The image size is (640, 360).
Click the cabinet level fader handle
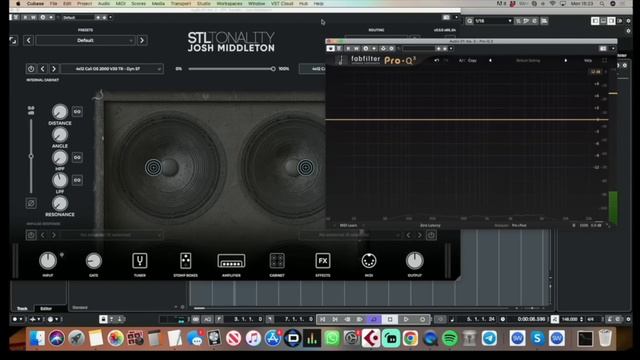[x=31, y=156]
